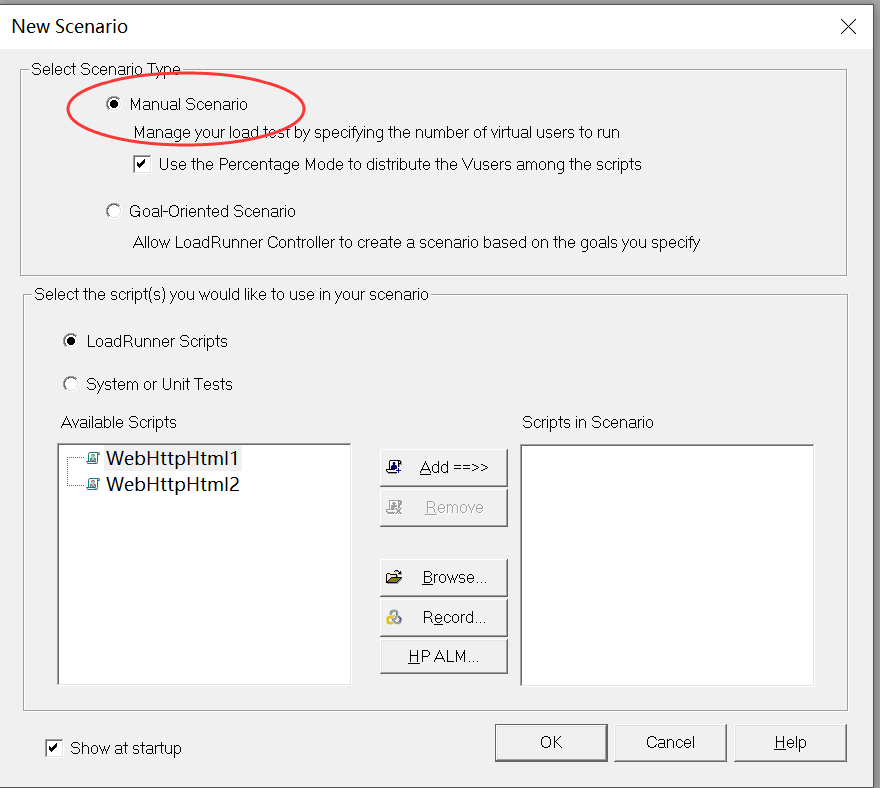Click the Browse folder icon
The width and height of the screenshot is (880, 788).
394,577
